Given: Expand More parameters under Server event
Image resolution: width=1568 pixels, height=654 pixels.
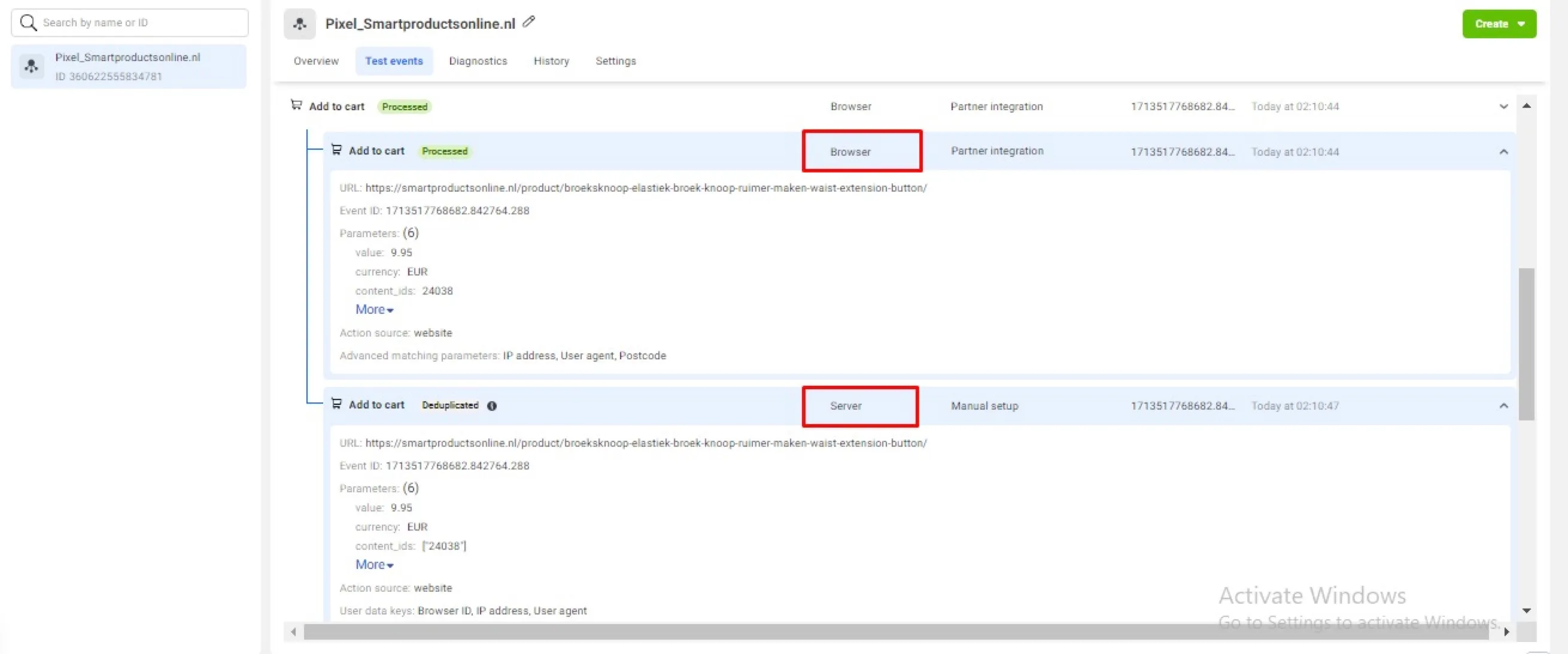Looking at the screenshot, I should pos(373,565).
